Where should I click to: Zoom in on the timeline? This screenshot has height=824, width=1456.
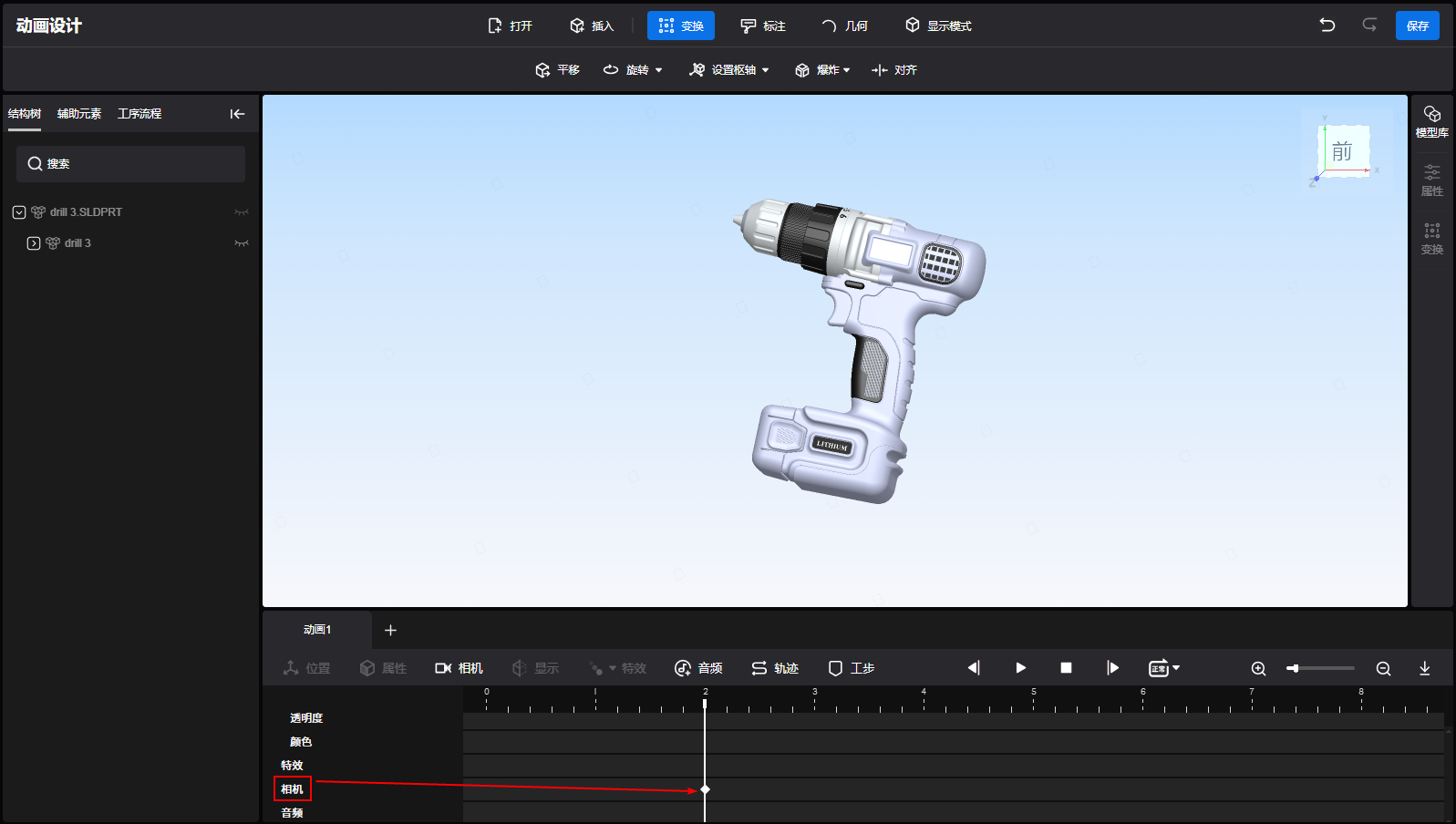coord(1258,668)
